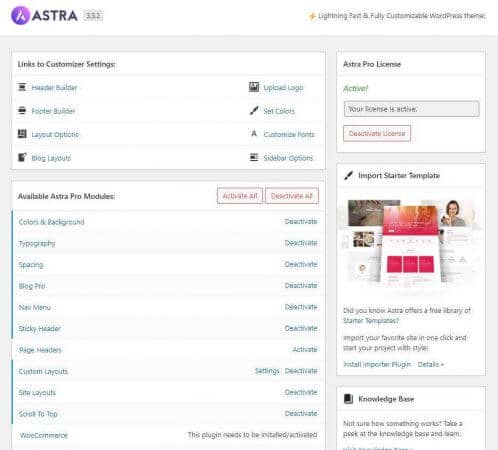Image resolution: width=498 pixels, height=450 pixels.
Task: Click 'Available Astra Pro Modules:' heading
Action: 66,196
